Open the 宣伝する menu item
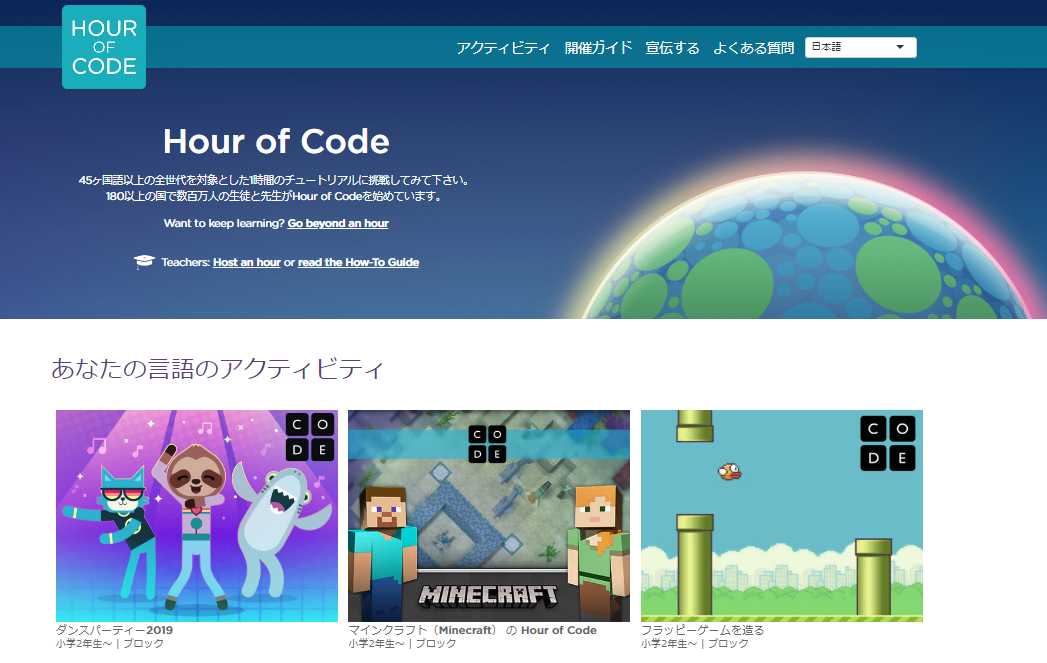This screenshot has height=663, width=1047. click(x=672, y=47)
